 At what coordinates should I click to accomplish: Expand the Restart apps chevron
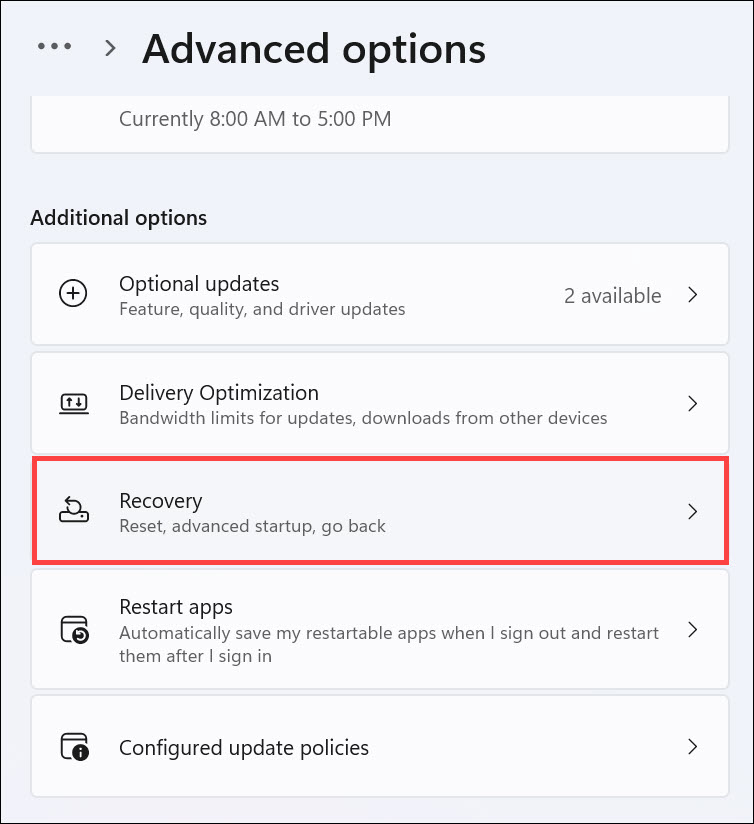click(693, 630)
